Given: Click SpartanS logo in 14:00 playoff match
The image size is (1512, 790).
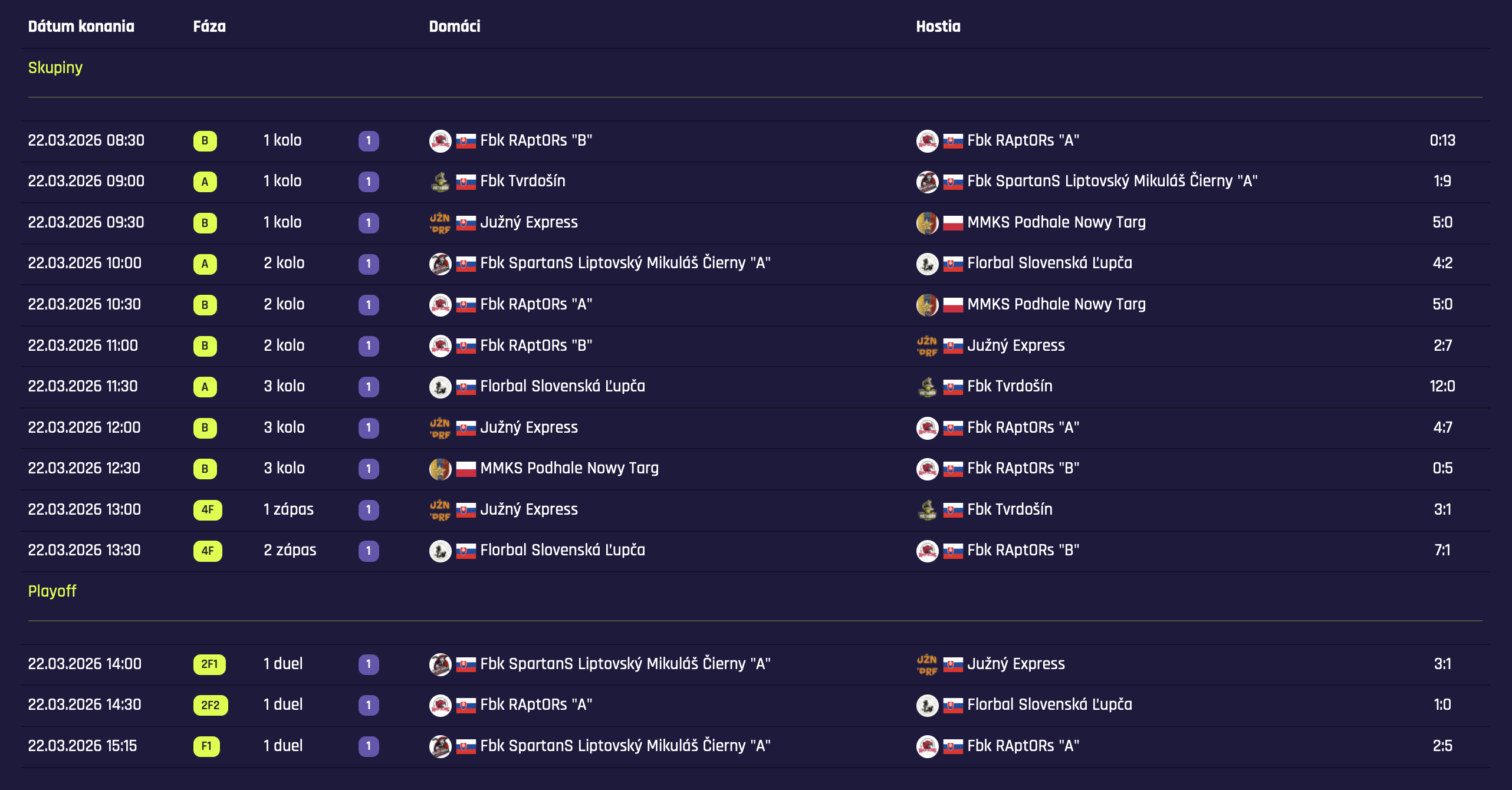Looking at the screenshot, I should point(440,664).
